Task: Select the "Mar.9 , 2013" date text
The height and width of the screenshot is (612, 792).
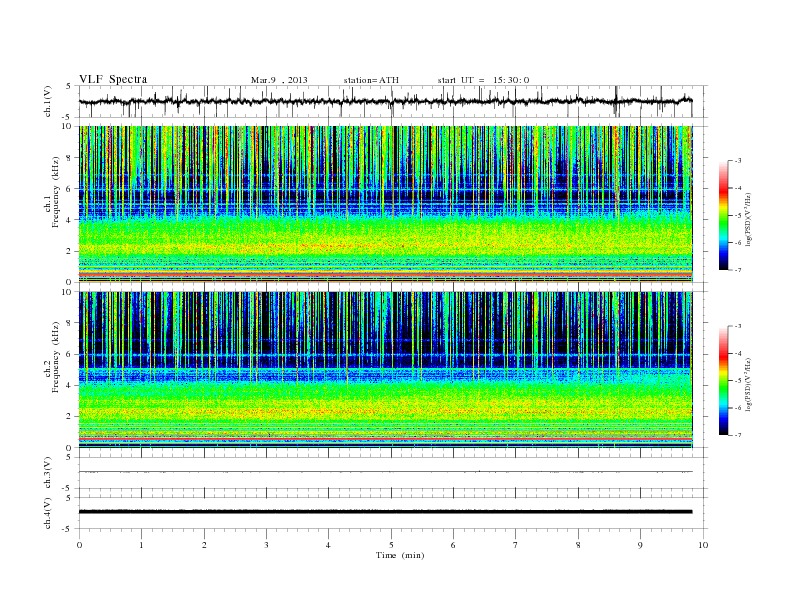Action: [279, 80]
